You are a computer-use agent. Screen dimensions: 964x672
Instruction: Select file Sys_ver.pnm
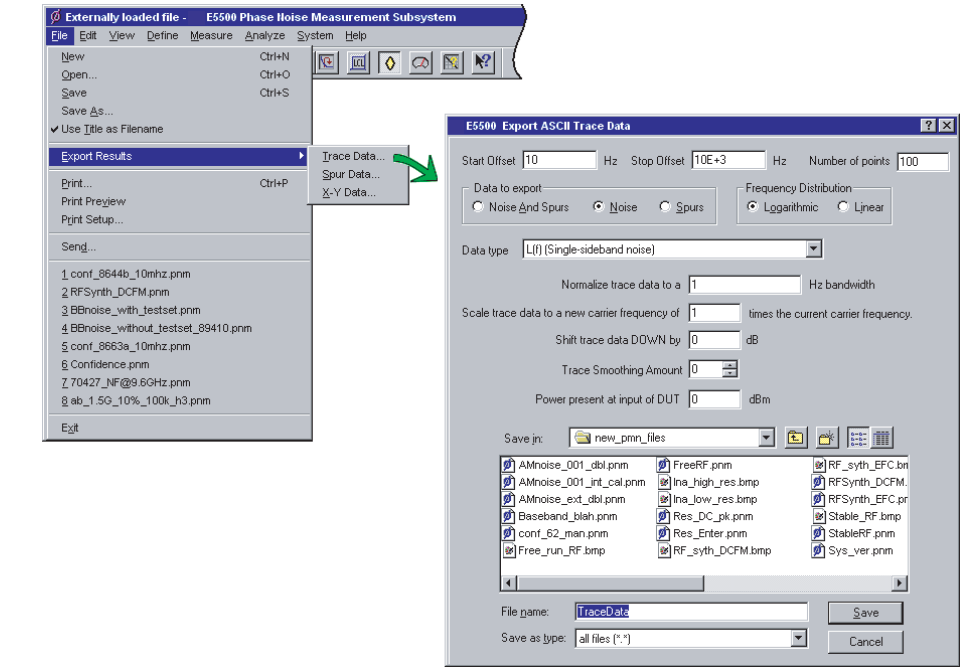[853, 551]
